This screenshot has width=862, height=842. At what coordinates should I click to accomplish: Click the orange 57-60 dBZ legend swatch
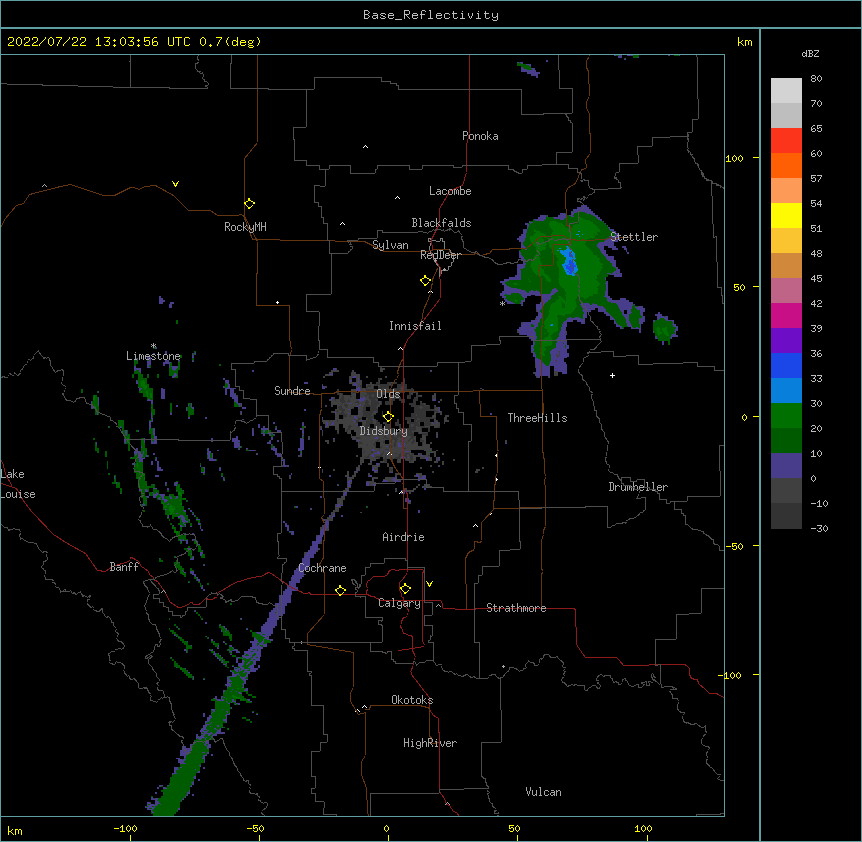pyautogui.click(x=786, y=165)
